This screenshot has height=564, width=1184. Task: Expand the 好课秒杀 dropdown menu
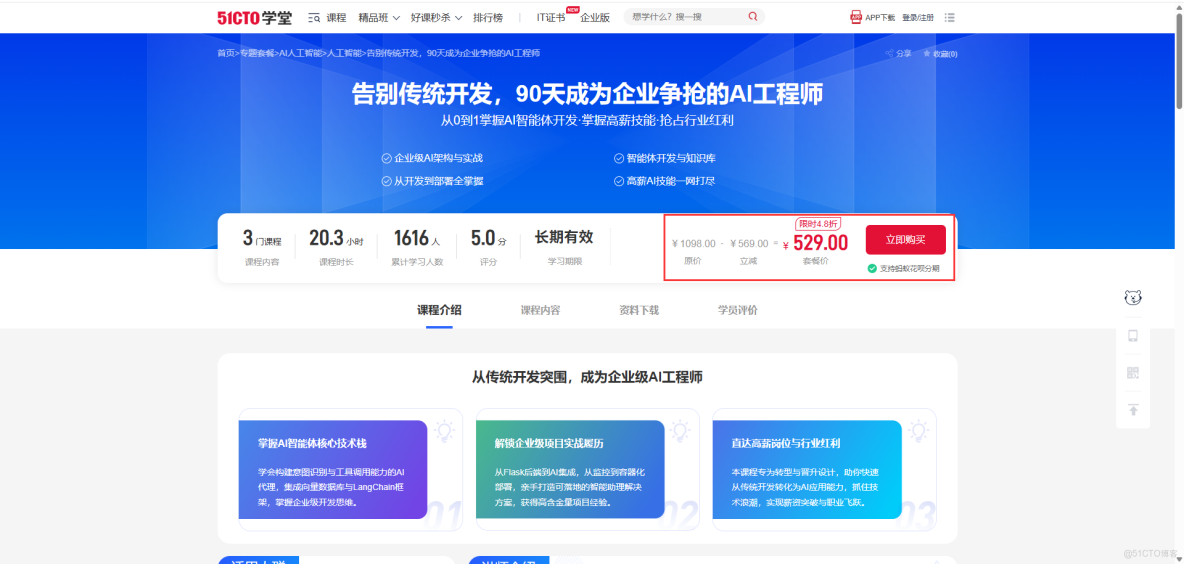436,17
